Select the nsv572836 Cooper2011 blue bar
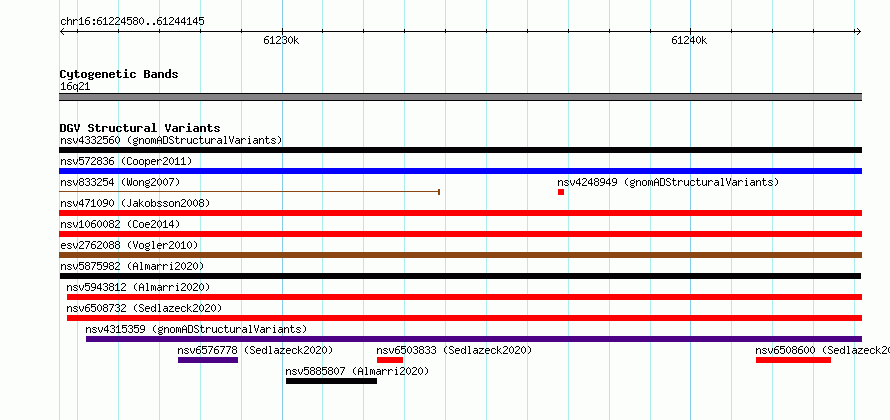 point(460,171)
